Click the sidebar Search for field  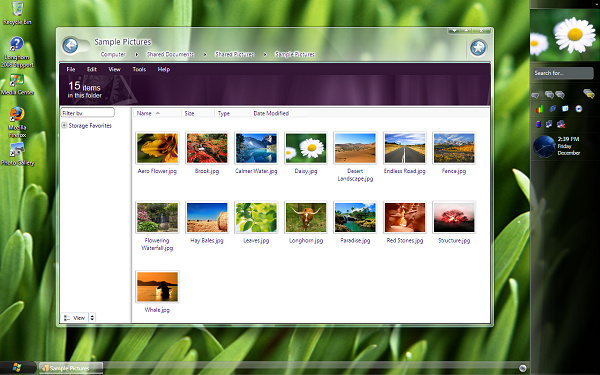563,73
